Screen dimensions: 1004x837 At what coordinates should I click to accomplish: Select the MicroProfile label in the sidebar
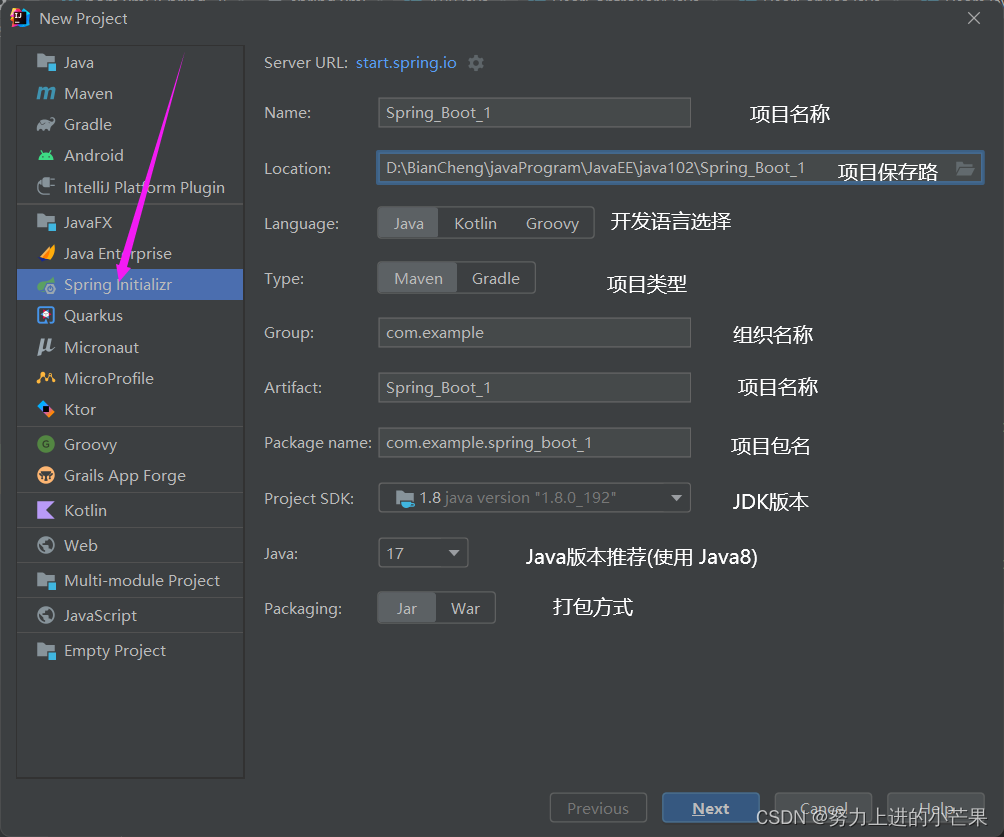(x=109, y=378)
